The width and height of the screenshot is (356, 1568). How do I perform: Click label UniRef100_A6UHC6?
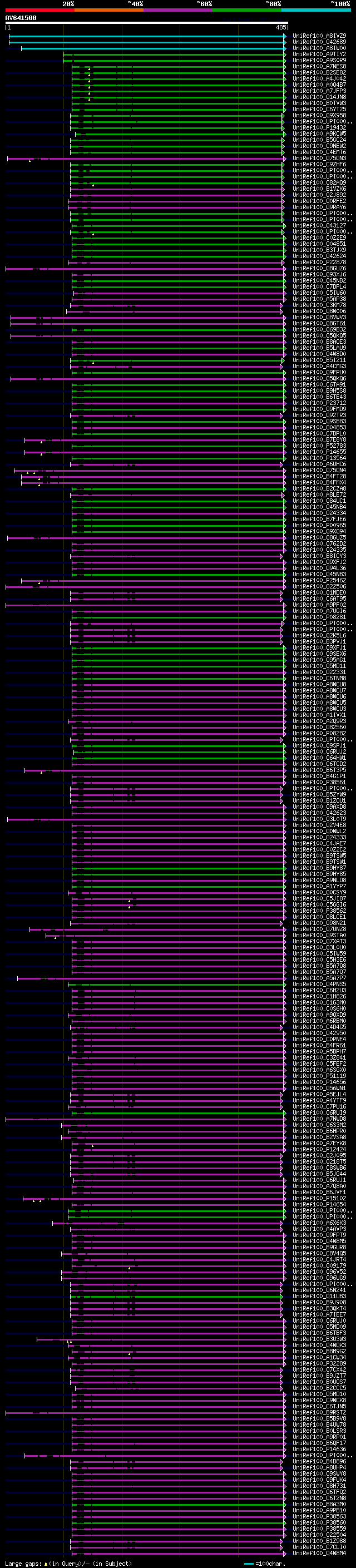pos(319,464)
